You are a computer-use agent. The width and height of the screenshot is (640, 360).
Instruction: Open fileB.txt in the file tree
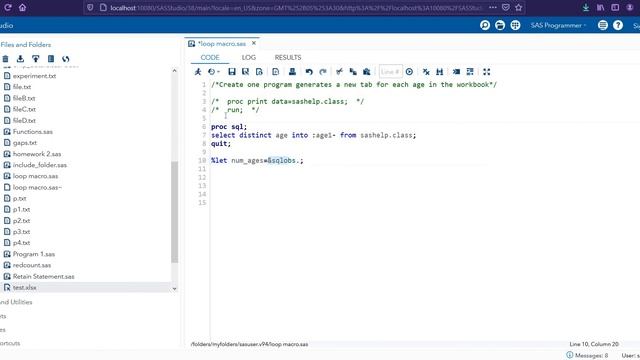pos(24,98)
